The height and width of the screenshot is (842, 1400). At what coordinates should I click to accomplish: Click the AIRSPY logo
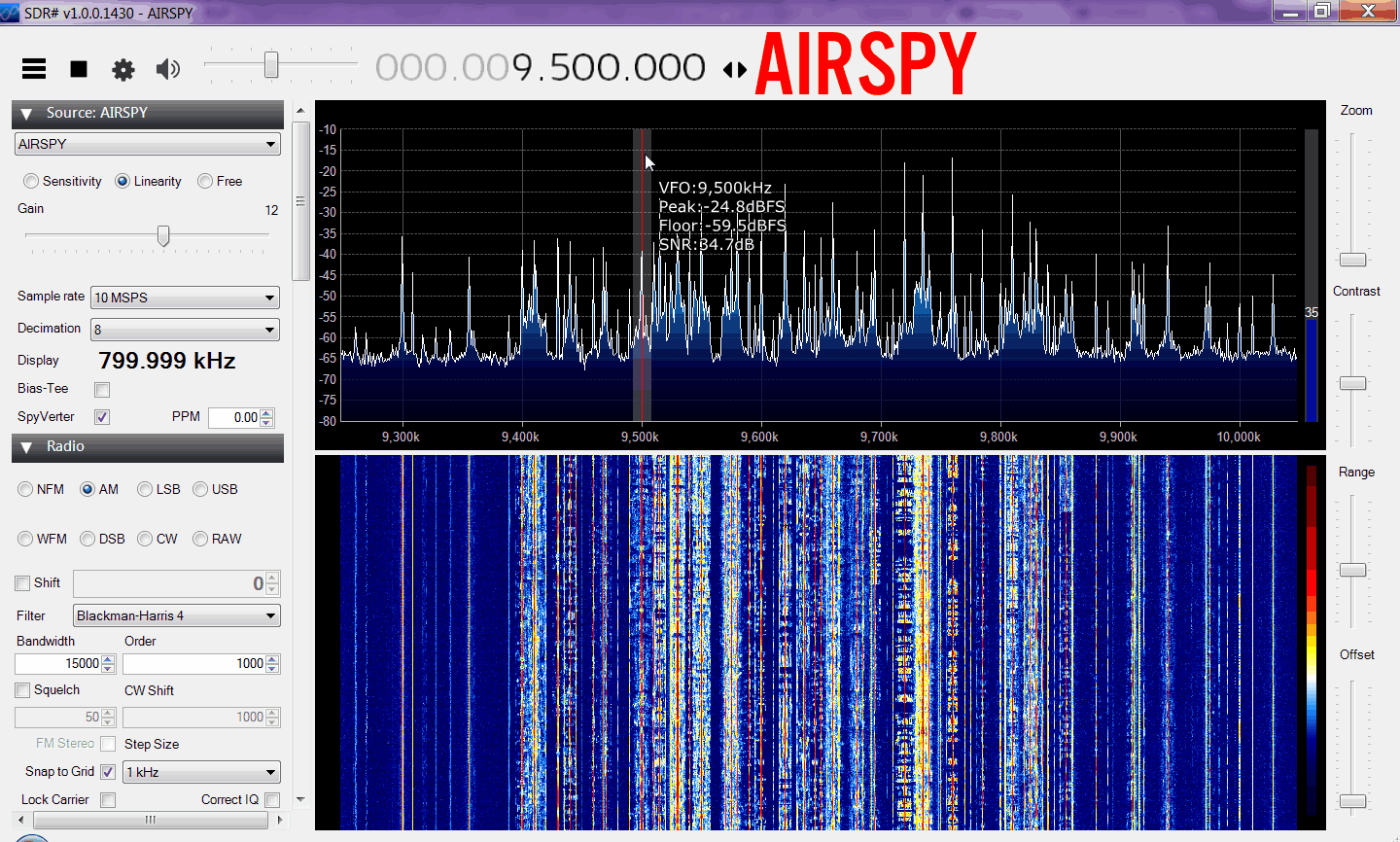tap(865, 65)
